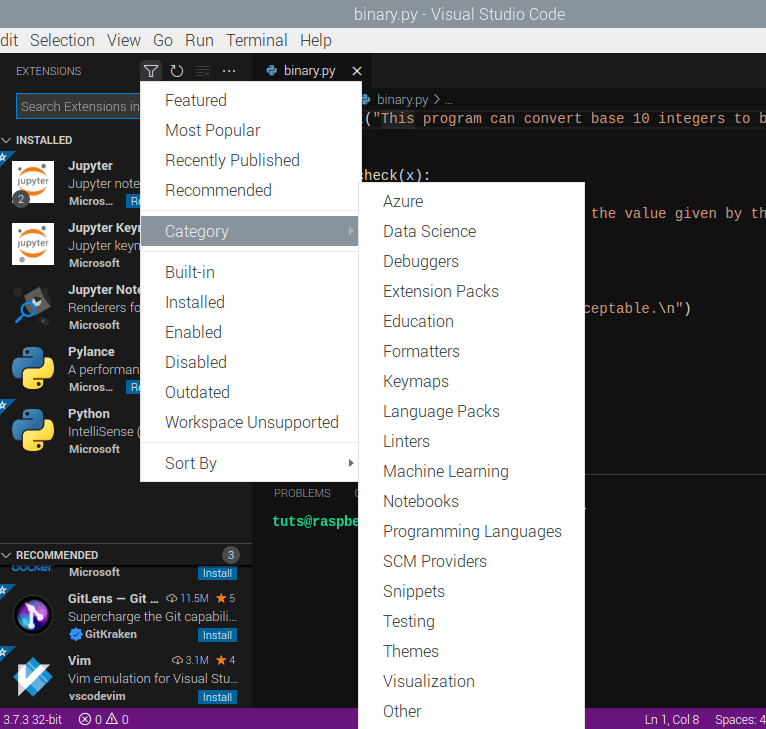Select the Formatters category
The width and height of the screenshot is (766, 729).
click(471, 351)
